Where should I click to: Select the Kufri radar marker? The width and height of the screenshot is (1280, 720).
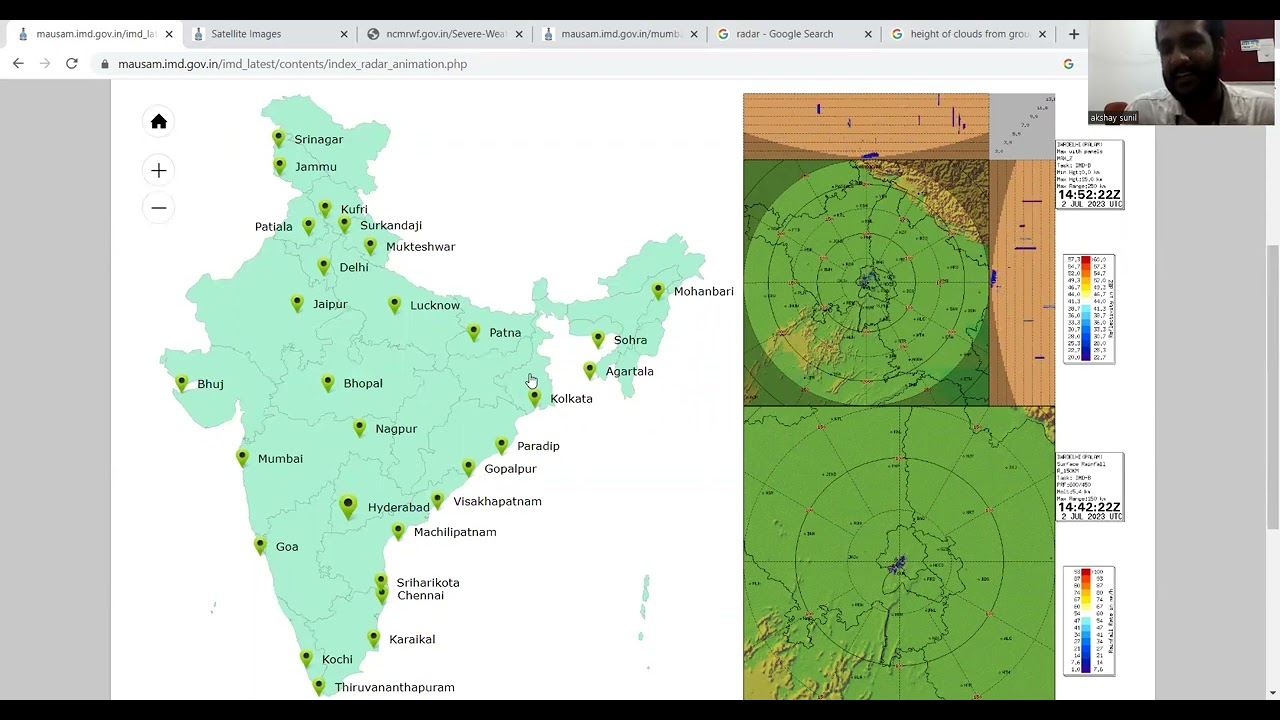point(325,208)
